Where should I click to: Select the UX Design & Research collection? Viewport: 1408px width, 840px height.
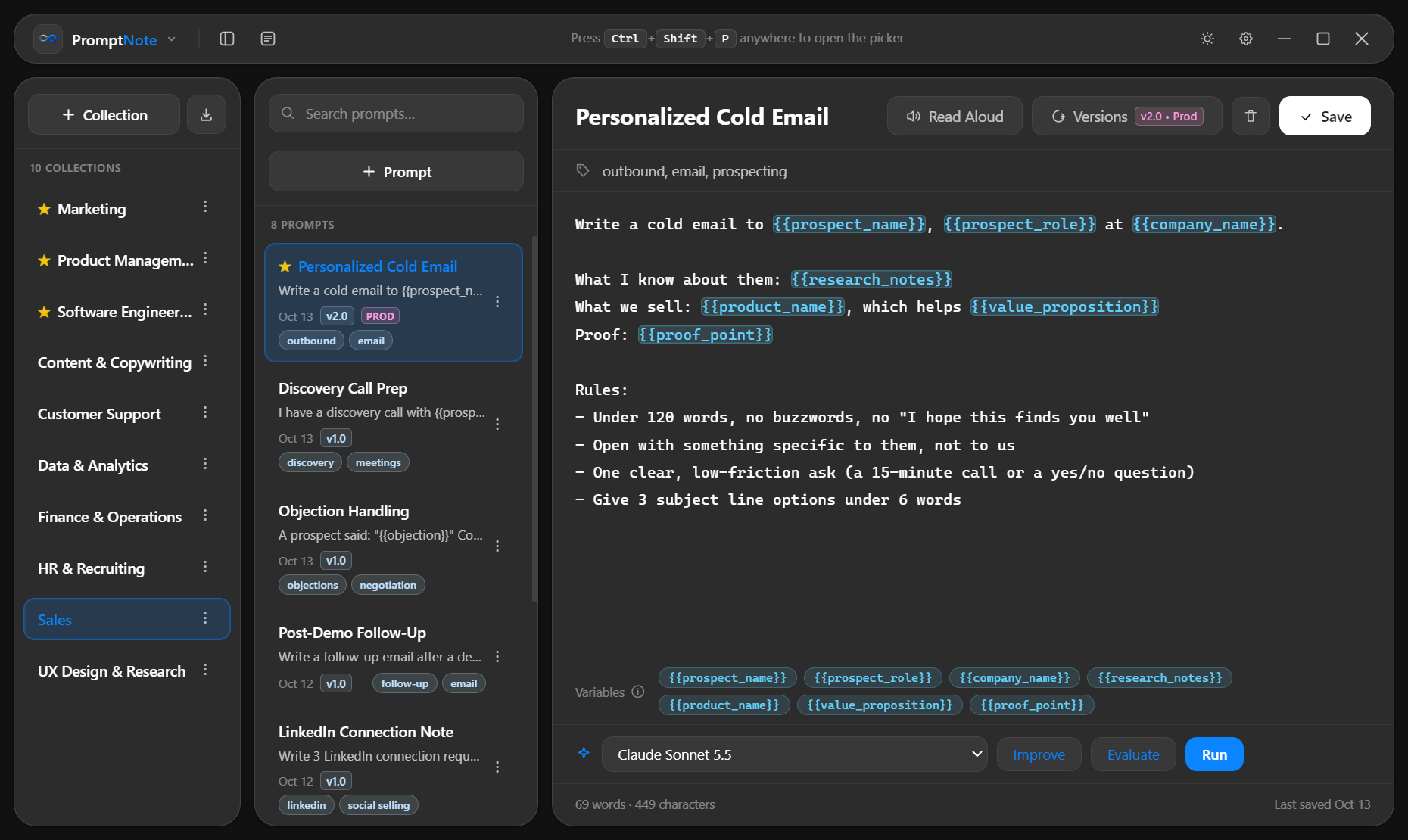coord(127,671)
